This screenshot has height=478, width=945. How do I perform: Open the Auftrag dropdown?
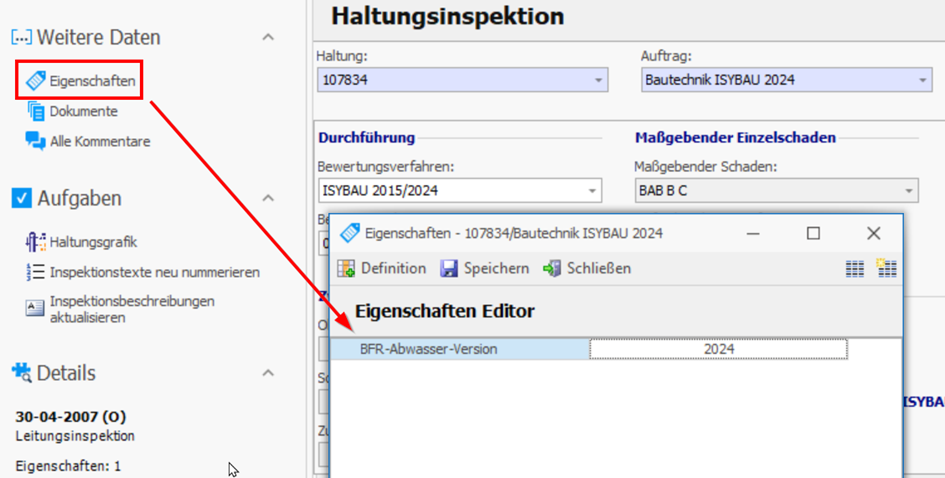point(922,80)
